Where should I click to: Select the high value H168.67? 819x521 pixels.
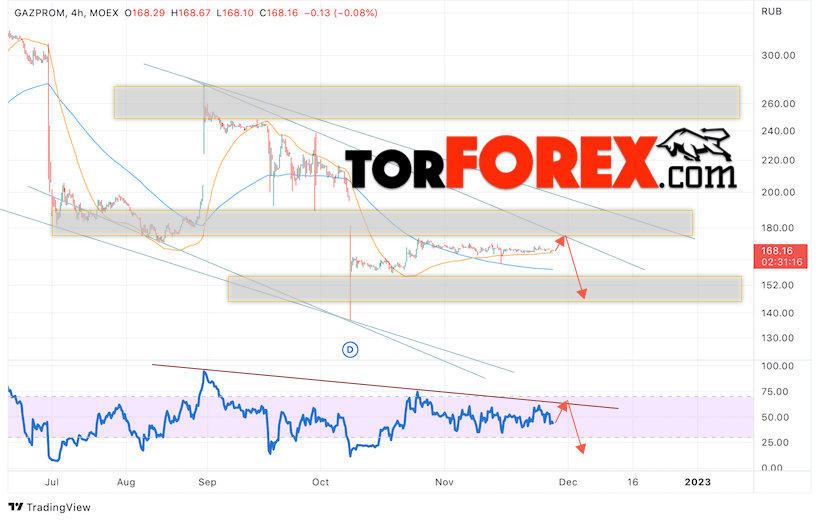[190, 13]
